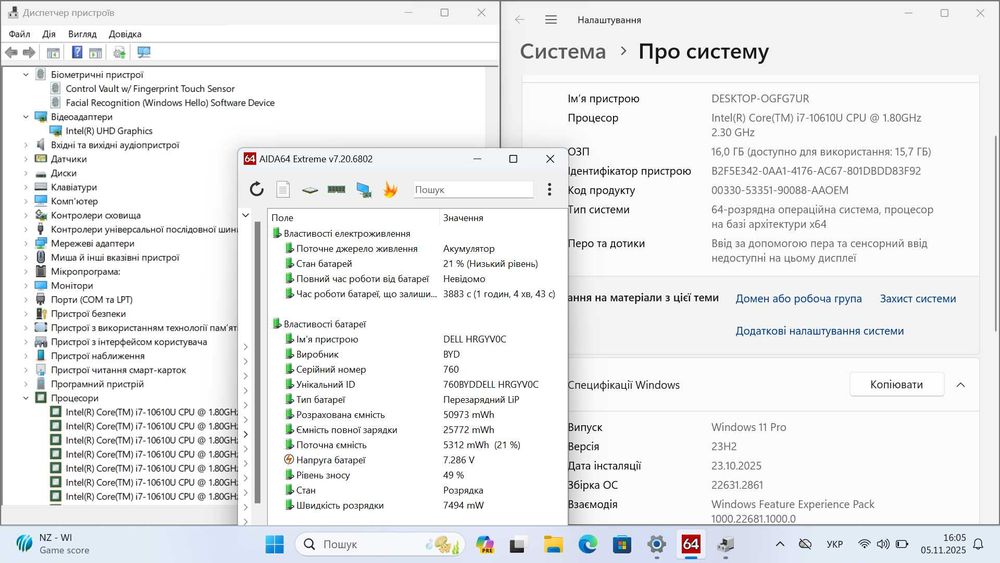1000x563 pixels.
Task: Click the Back arrow in Device Manager toolbar
Action: pos(11,52)
